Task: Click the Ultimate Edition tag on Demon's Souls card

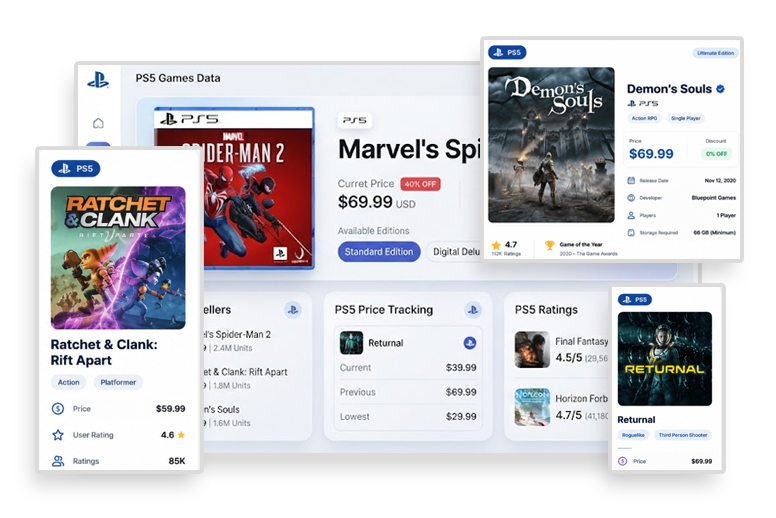Action: 716,53
